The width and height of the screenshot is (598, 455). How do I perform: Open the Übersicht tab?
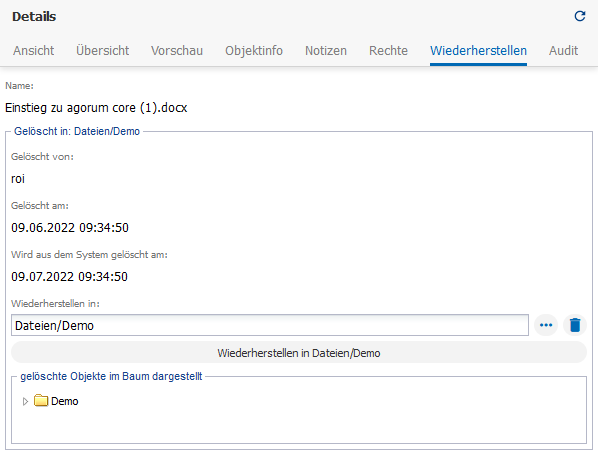click(103, 51)
